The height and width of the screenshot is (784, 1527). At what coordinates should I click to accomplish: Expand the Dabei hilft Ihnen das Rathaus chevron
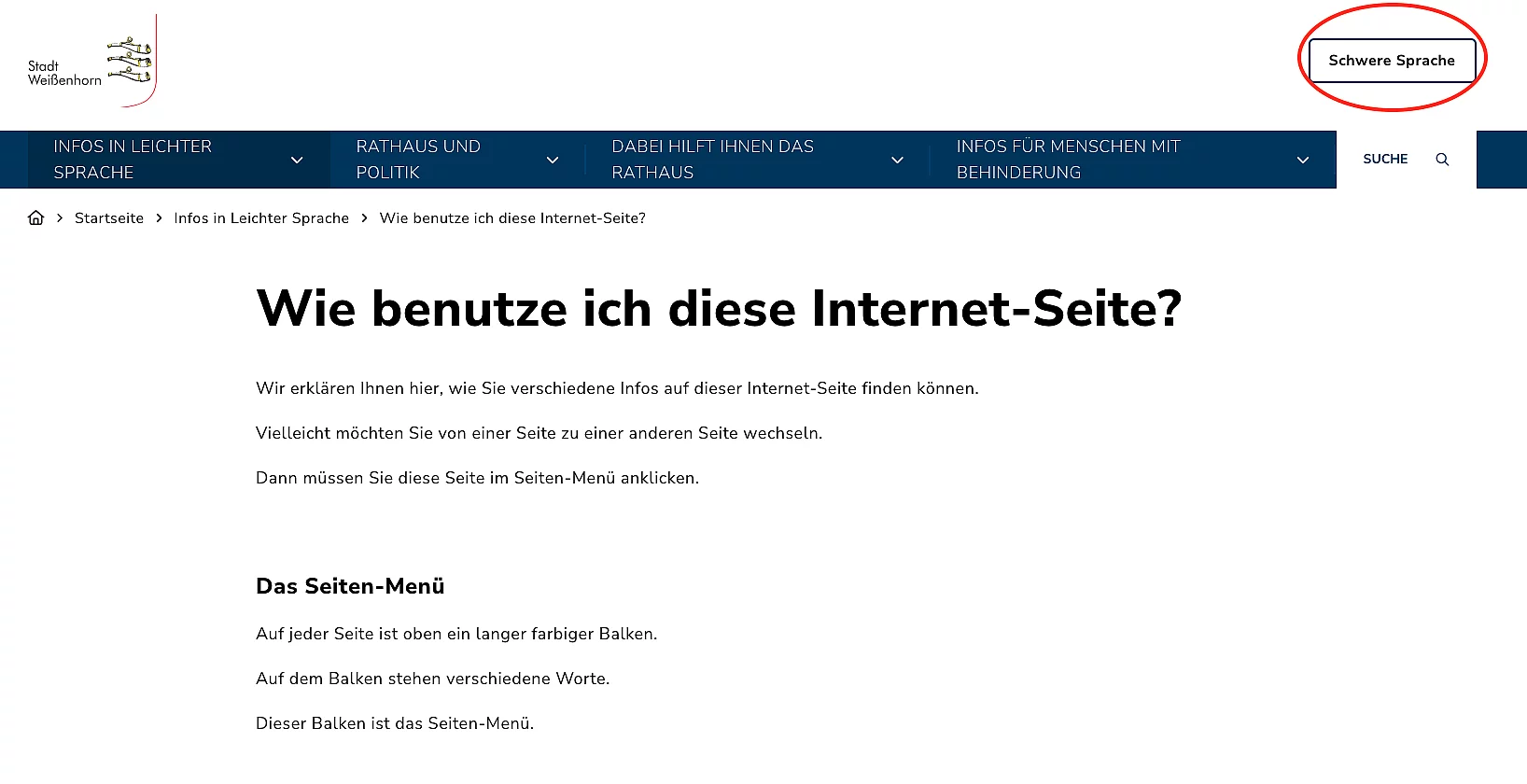click(x=897, y=160)
